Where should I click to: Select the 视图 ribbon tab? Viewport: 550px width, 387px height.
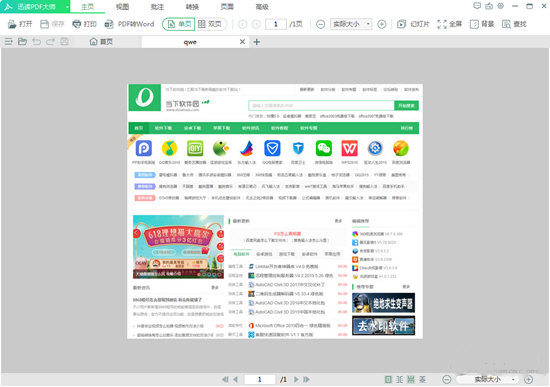pyautogui.click(x=122, y=7)
